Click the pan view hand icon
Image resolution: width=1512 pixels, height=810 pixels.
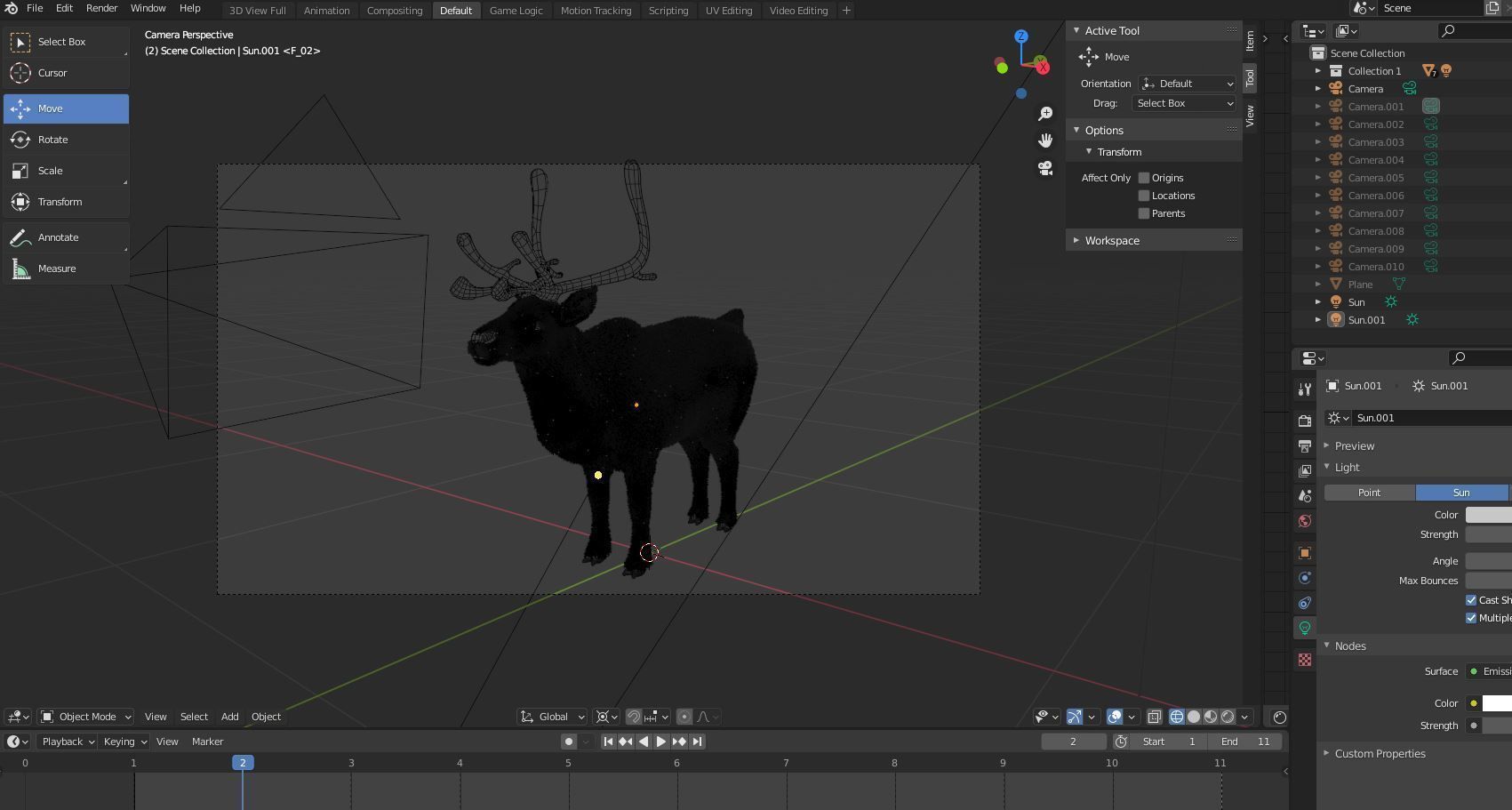[1045, 140]
